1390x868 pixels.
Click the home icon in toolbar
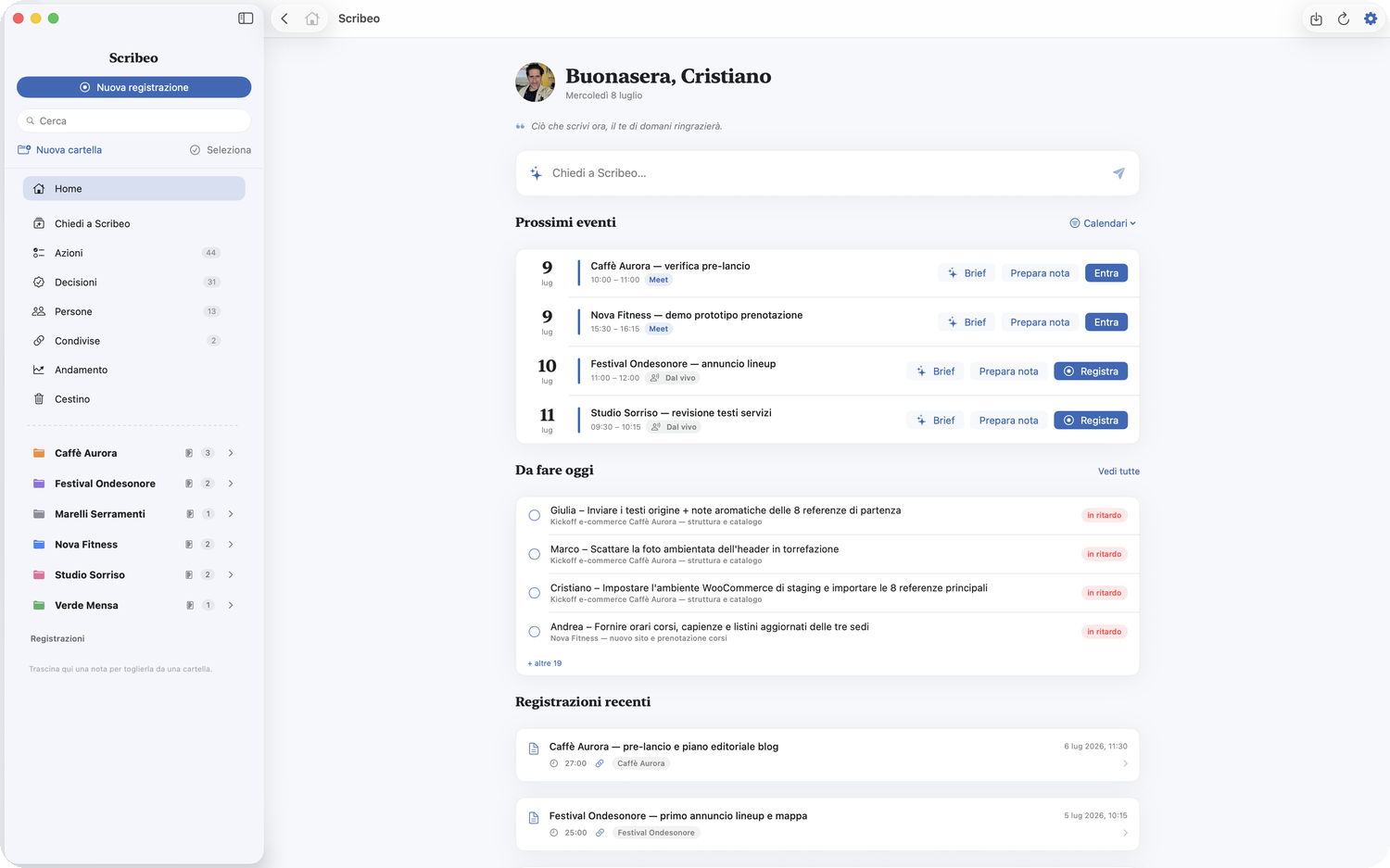click(x=312, y=19)
